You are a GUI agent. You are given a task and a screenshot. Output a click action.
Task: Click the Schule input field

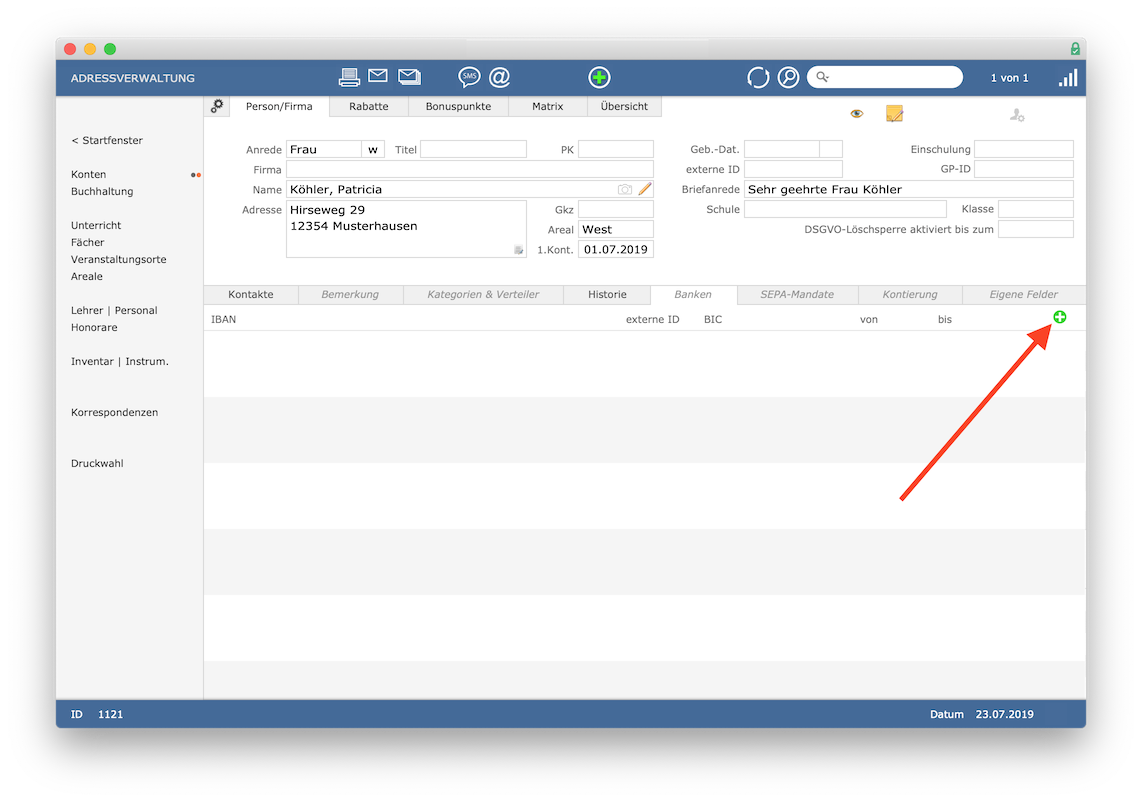(845, 210)
